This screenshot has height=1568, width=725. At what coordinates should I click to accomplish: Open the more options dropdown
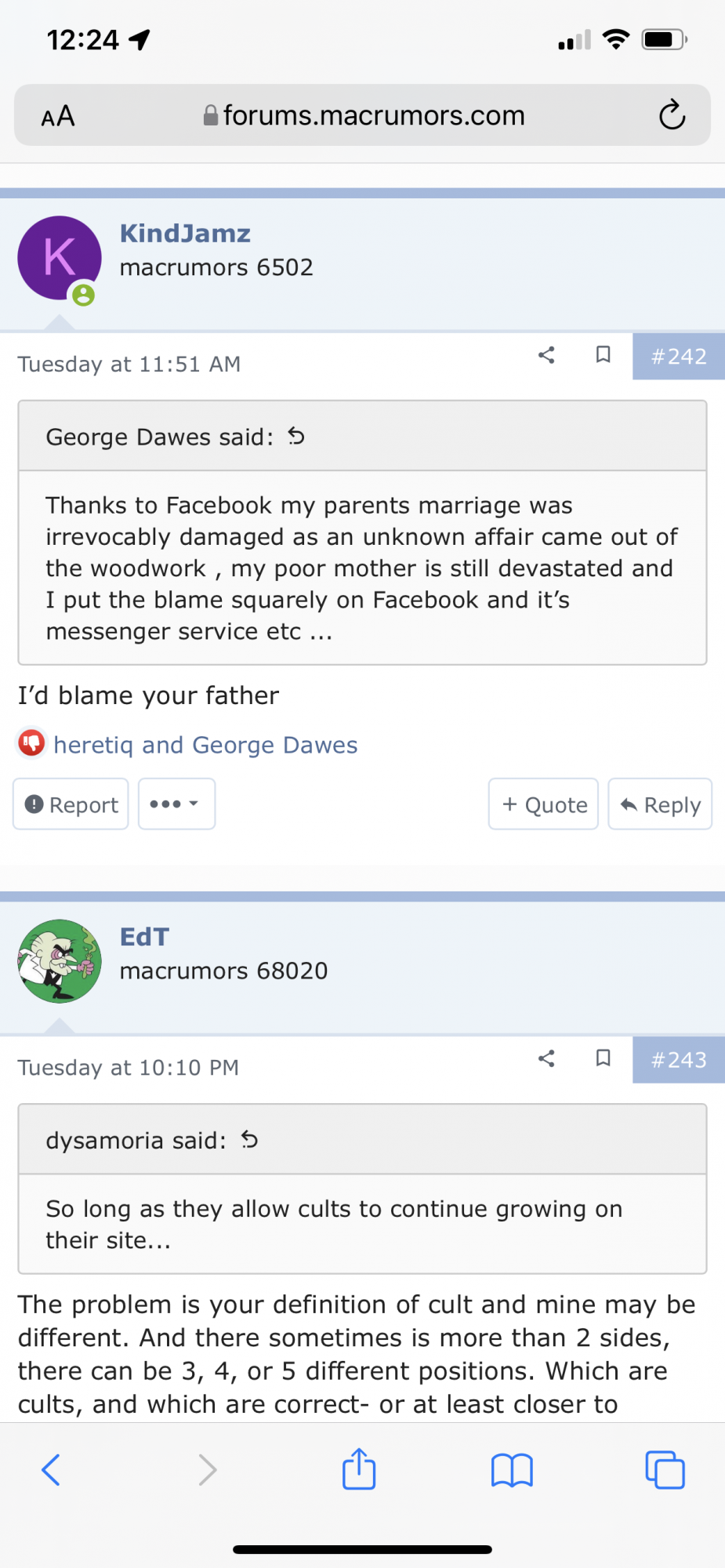[176, 804]
